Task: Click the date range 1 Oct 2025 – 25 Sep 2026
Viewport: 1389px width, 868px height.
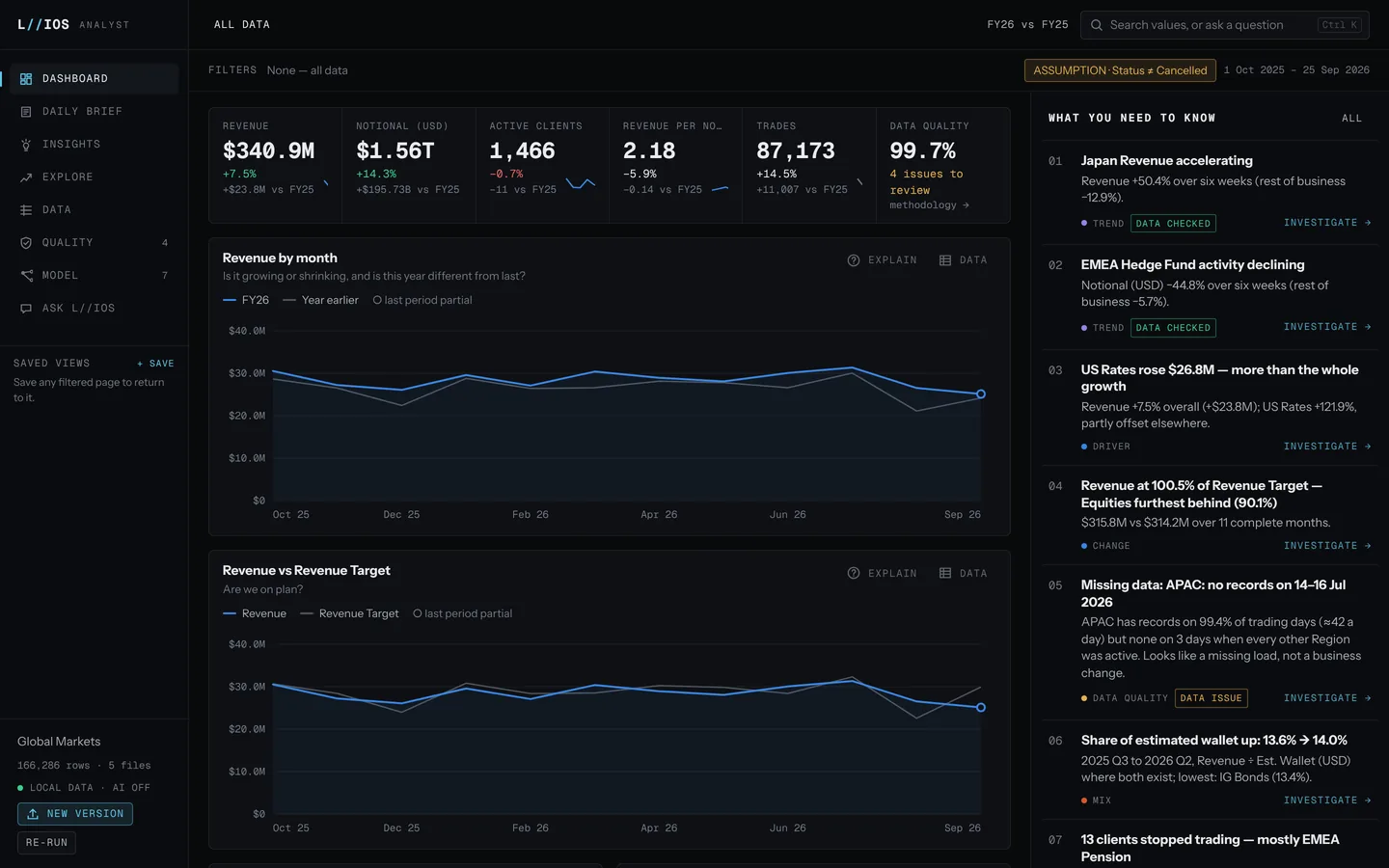Action: click(x=1296, y=70)
